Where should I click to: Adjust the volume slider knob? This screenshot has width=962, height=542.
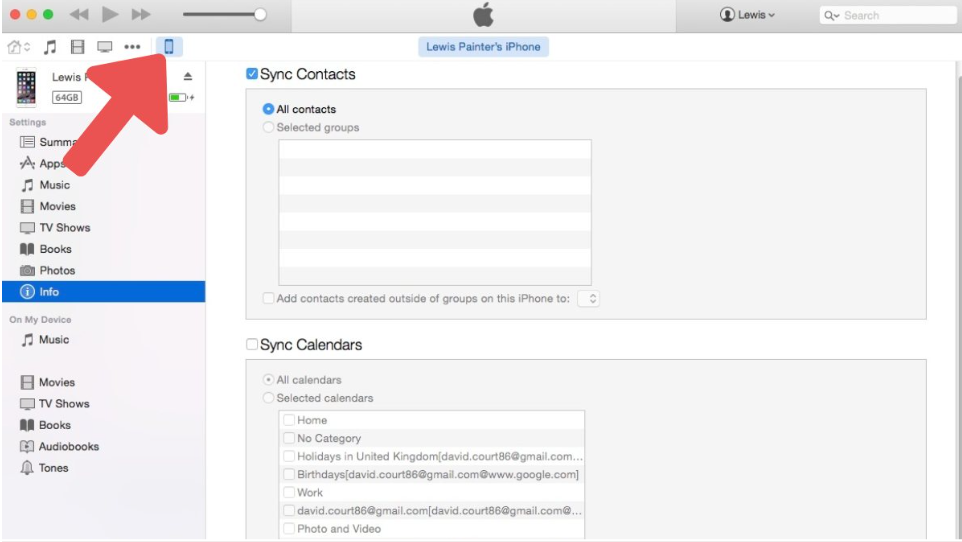tap(260, 15)
